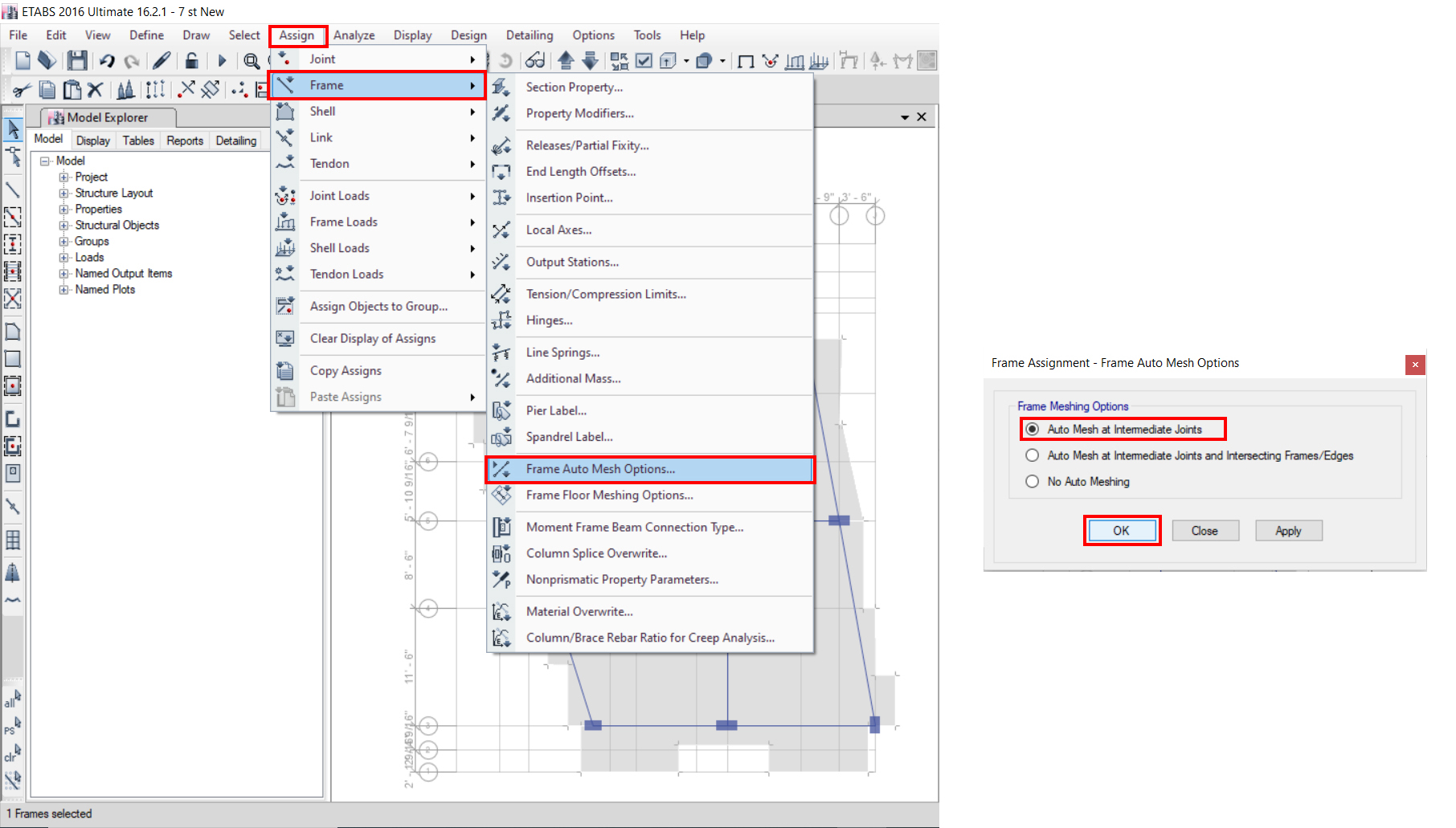Select No Auto Meshing option
The image size is (1456, 828).
point(1032,481)
